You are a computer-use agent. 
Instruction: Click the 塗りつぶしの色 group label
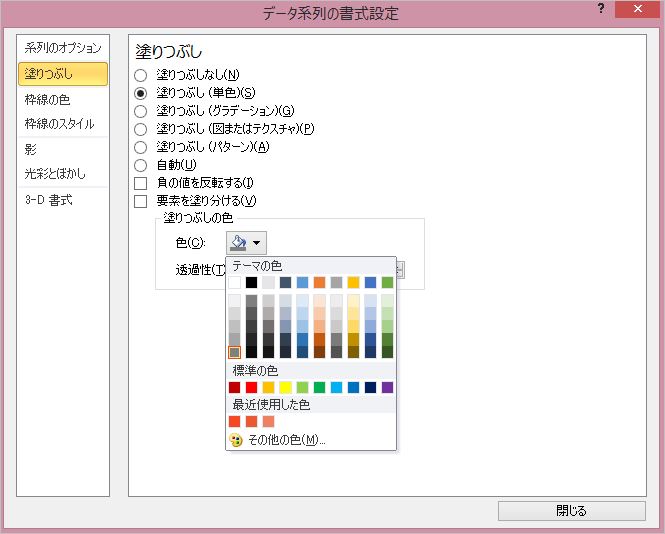(198, 218)
